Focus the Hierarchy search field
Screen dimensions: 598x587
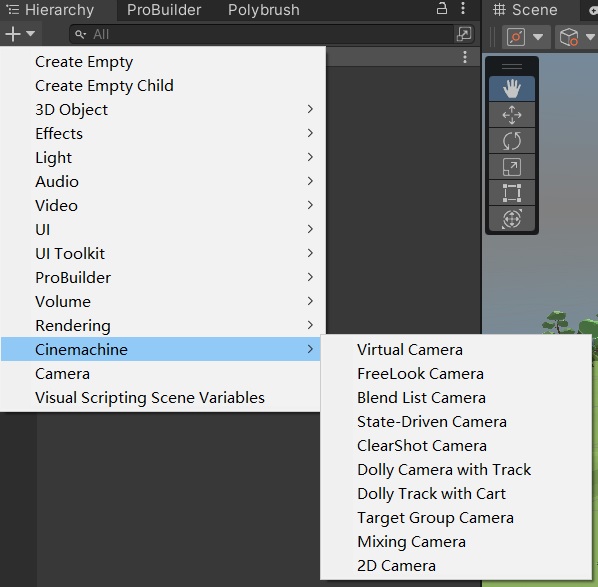pos(261,34)
